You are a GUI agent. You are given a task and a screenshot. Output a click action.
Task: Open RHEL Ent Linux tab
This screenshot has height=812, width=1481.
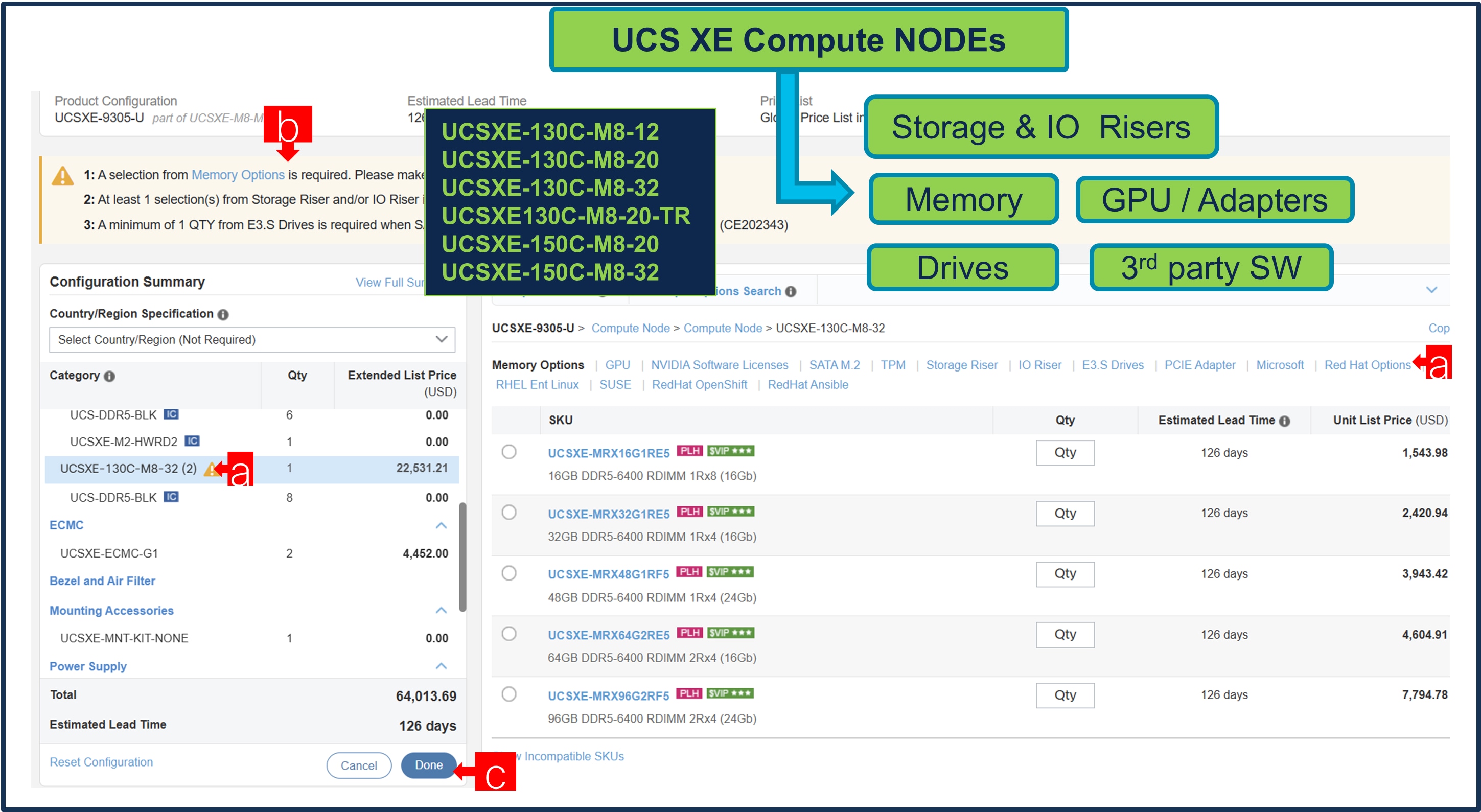tap(537, 385)
